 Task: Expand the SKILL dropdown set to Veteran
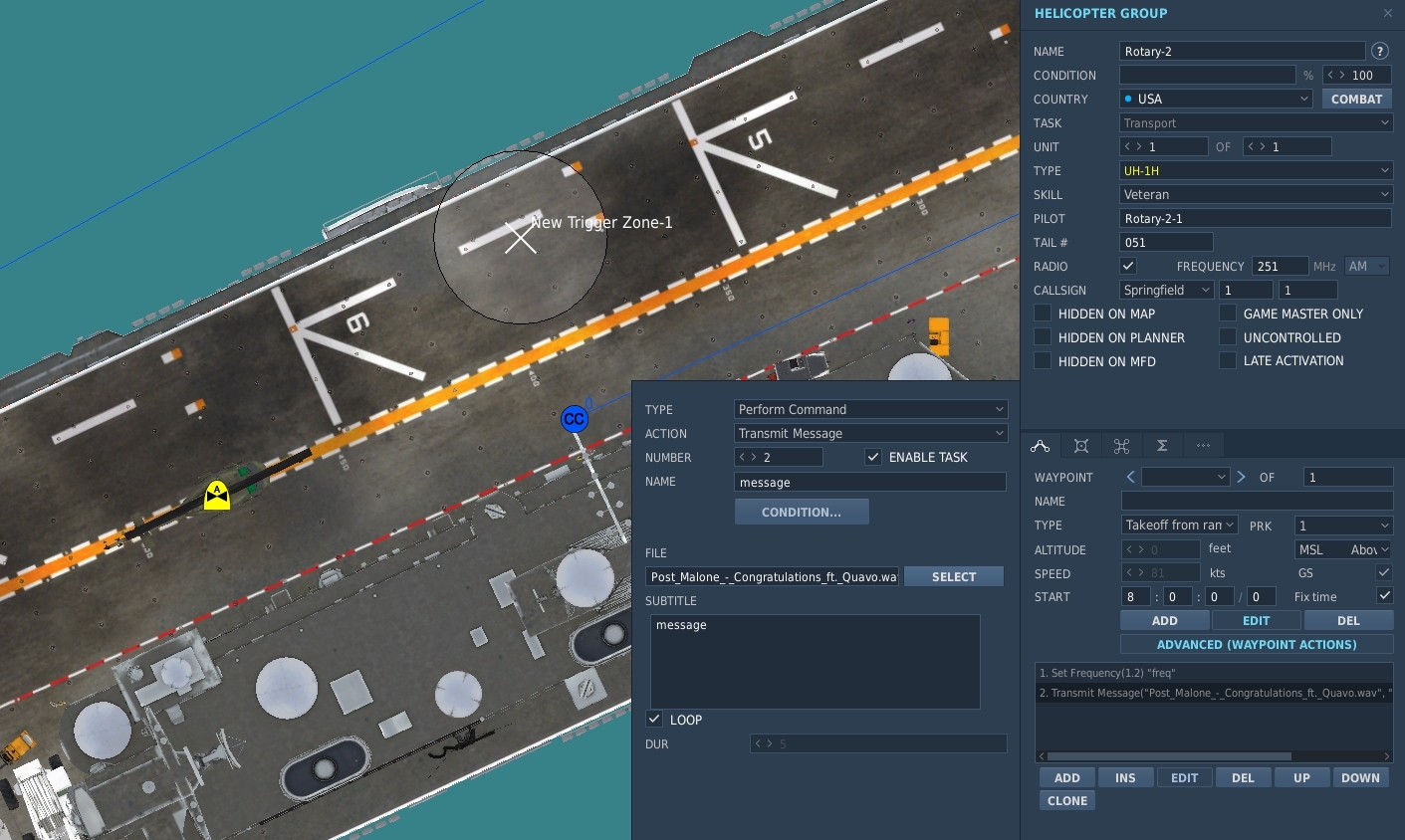pos(1256,194)
